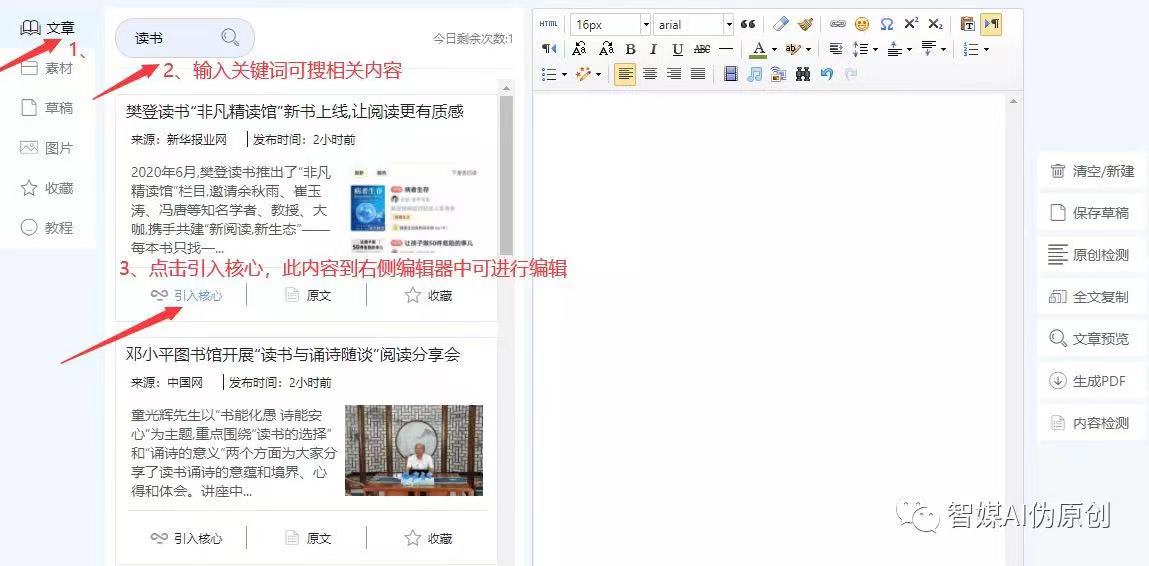
Task: Click the eraser clear-format icon
Action: point(781,24)
